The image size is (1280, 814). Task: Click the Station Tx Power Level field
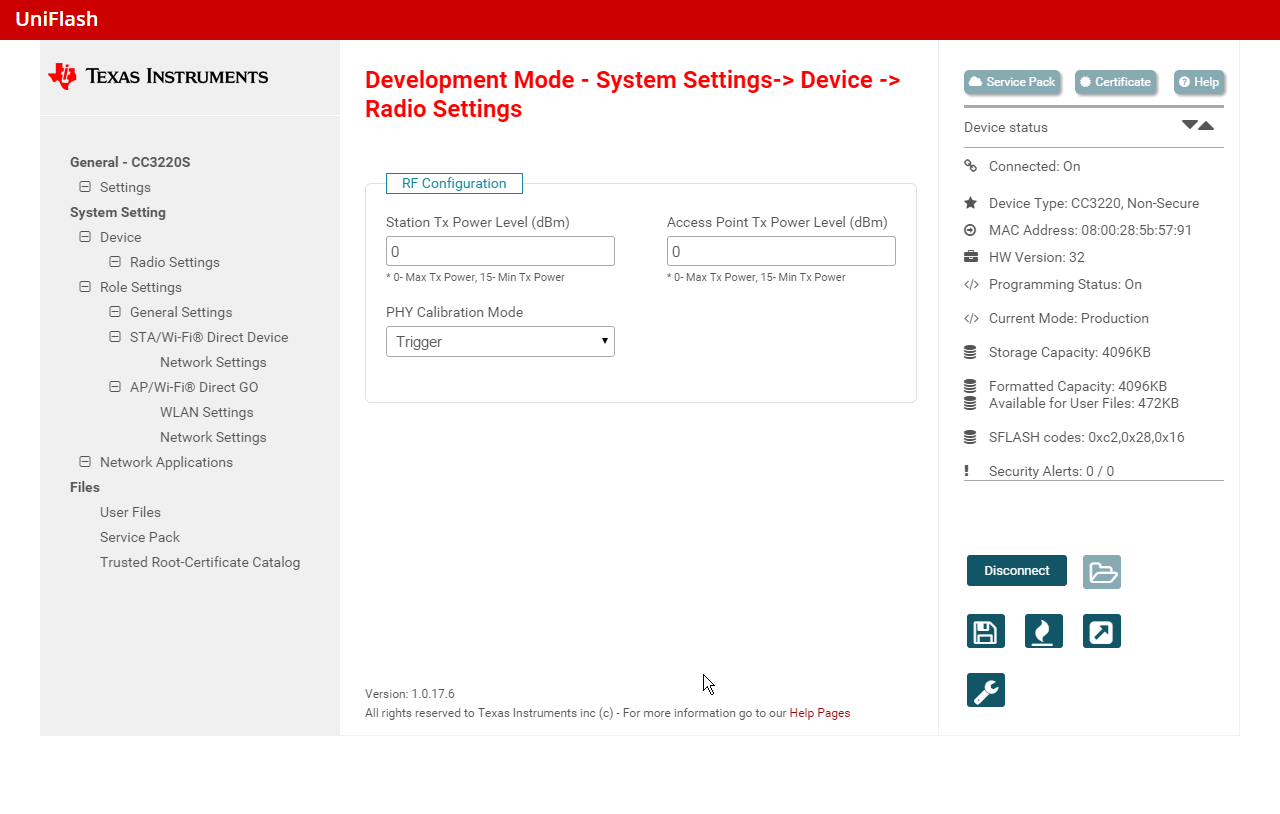[x=500, y=251]
